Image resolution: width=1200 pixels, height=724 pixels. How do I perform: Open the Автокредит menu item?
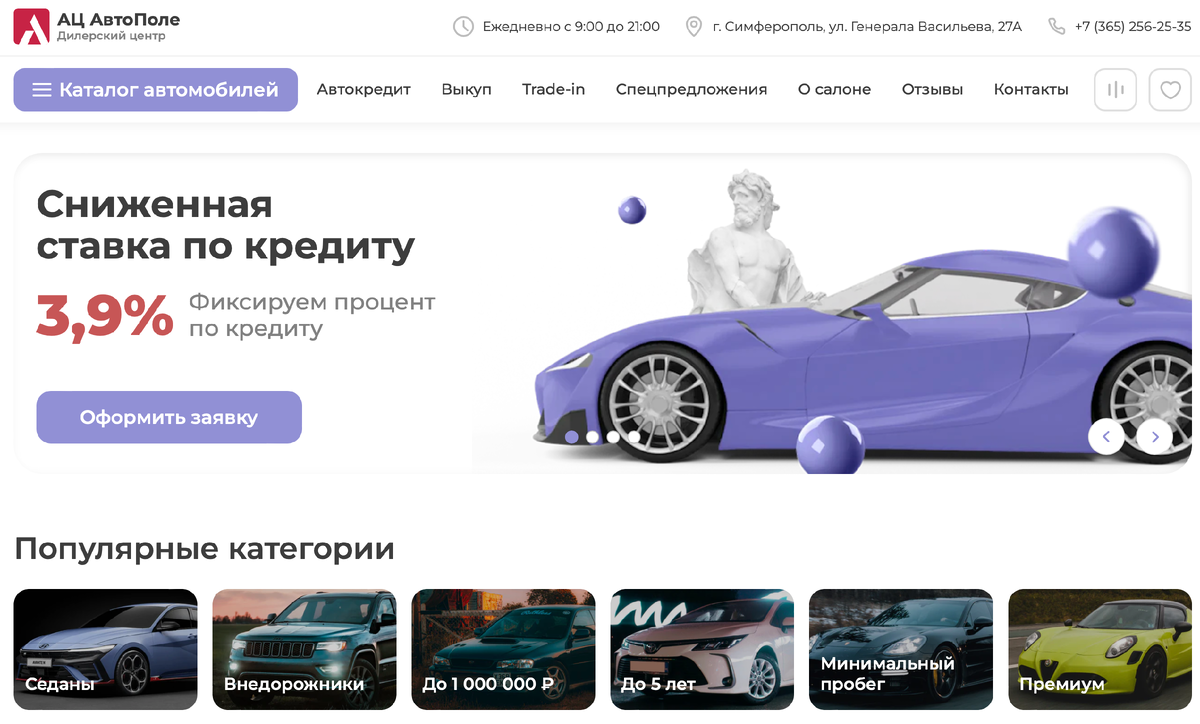[364, 90]
